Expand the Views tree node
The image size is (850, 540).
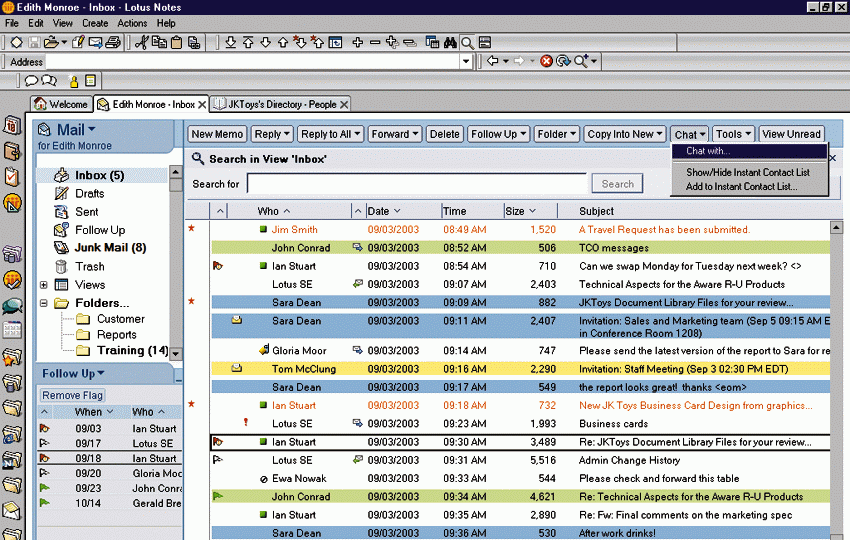(44, 285)
